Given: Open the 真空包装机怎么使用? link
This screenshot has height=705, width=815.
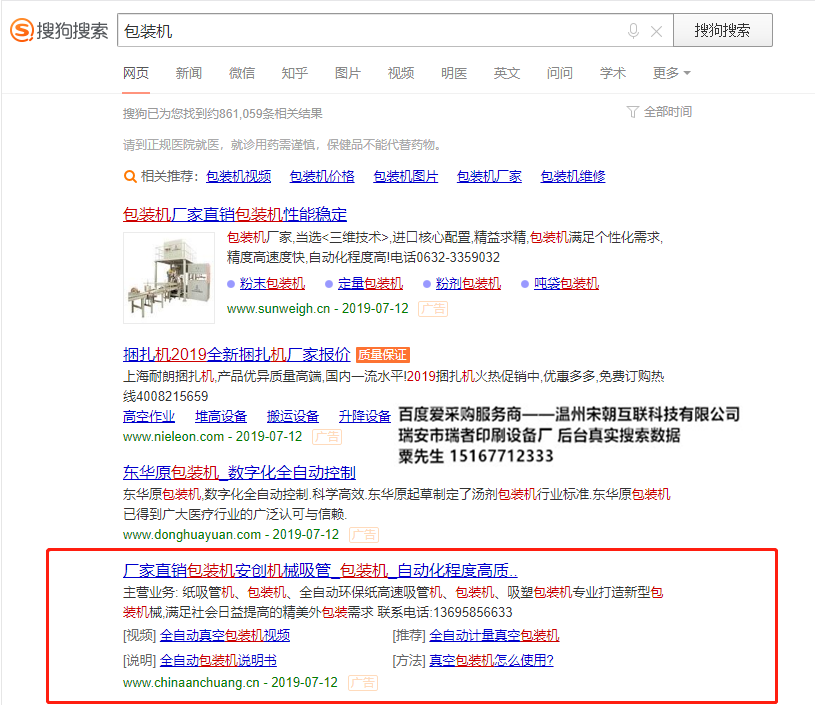Looking at the screenshot, I should coord(492,660).
